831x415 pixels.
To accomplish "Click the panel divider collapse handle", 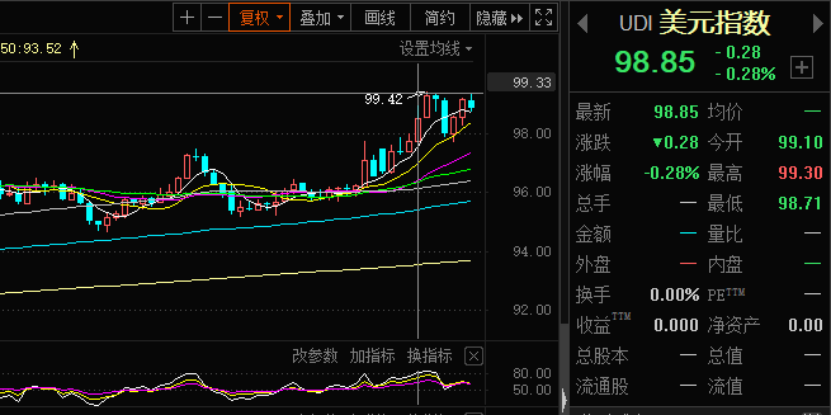I will click(x=564, y=399).
